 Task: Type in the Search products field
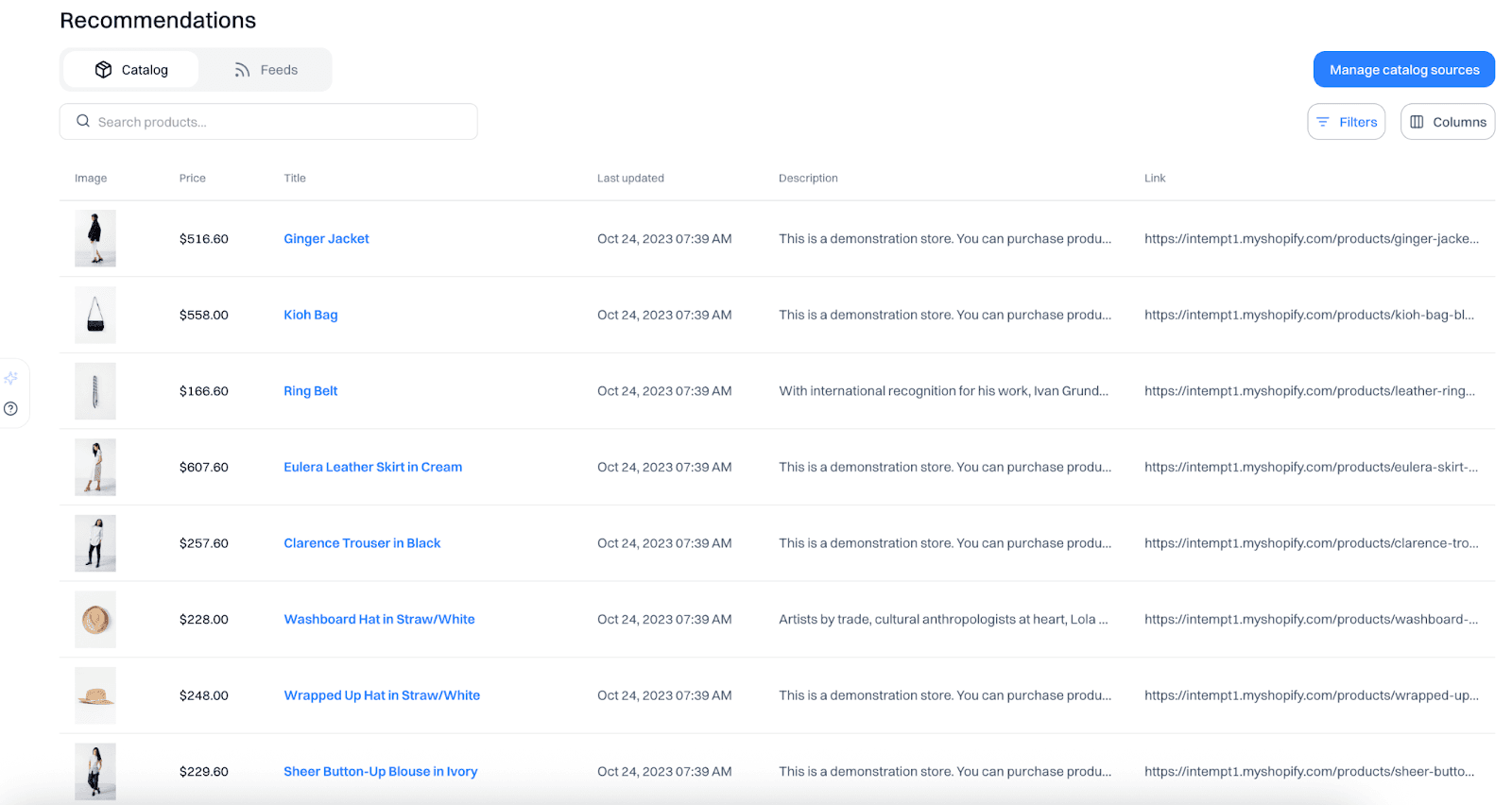[283, 122]
